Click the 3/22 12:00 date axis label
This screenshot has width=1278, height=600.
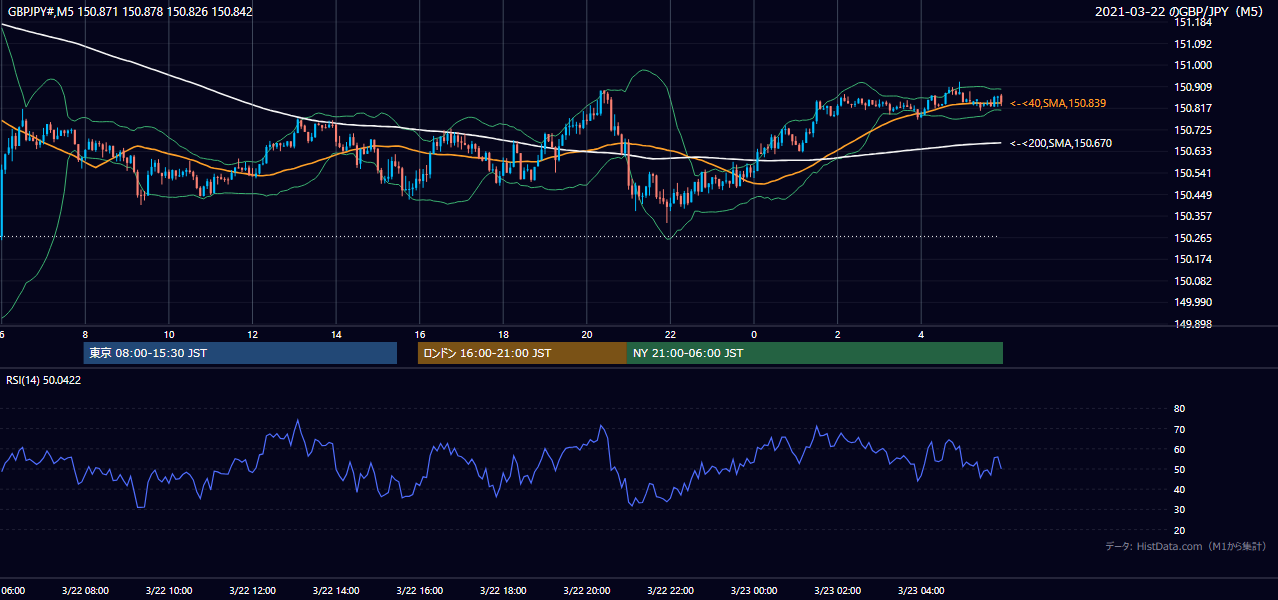click(251, 591)
